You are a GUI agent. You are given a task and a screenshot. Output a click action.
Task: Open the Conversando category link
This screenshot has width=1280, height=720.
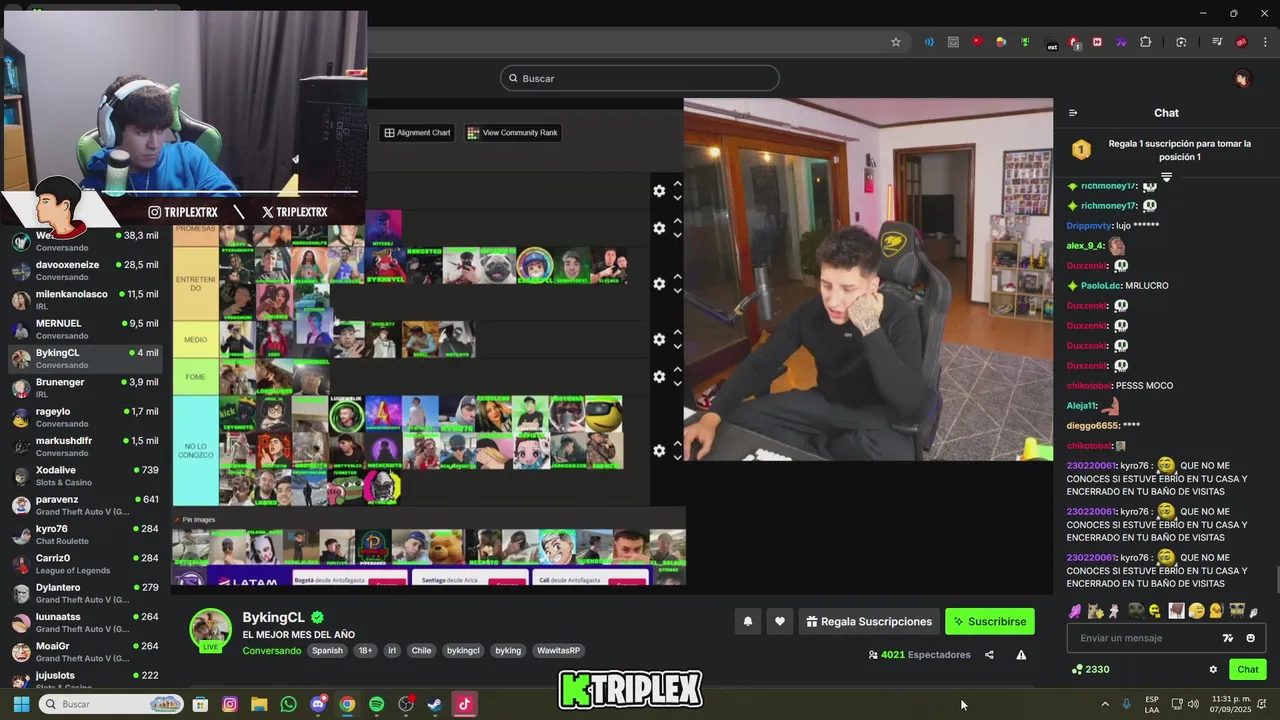tap(271, 650)
